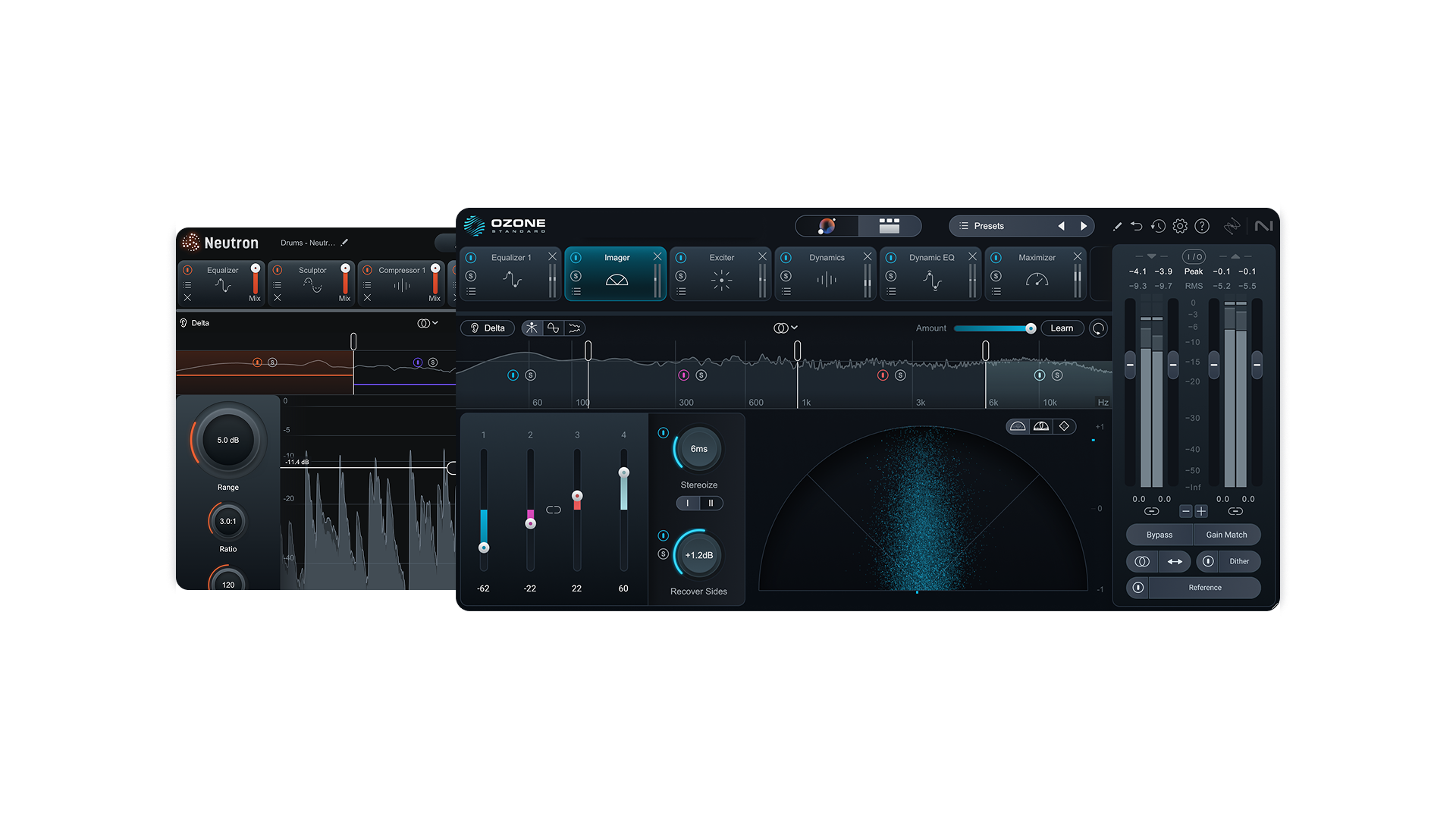Go to the next Ozone preset
Viewport: 1456px width, 819px height.
(x=1084, y=226)
